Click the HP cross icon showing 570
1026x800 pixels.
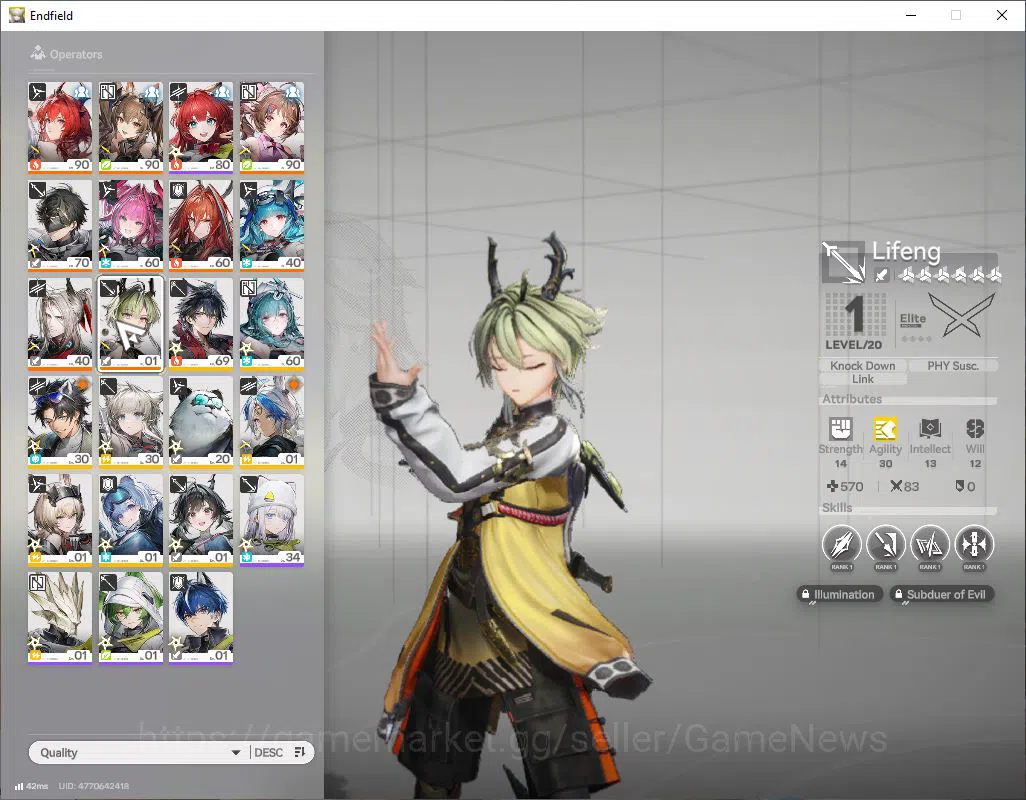[x=832, y=486]
